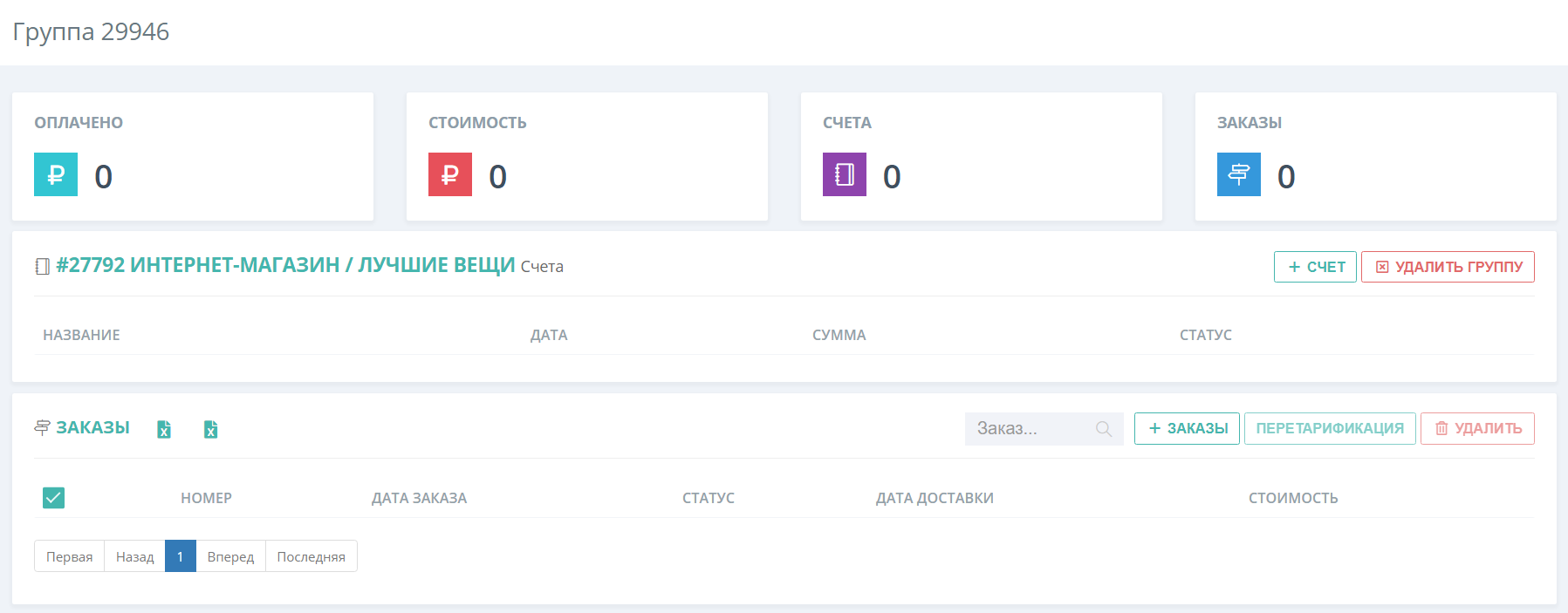Add a new invoice with + Счет
Image resolution: width=1568 pixels, height=613 pixels.
(1315, 267)
